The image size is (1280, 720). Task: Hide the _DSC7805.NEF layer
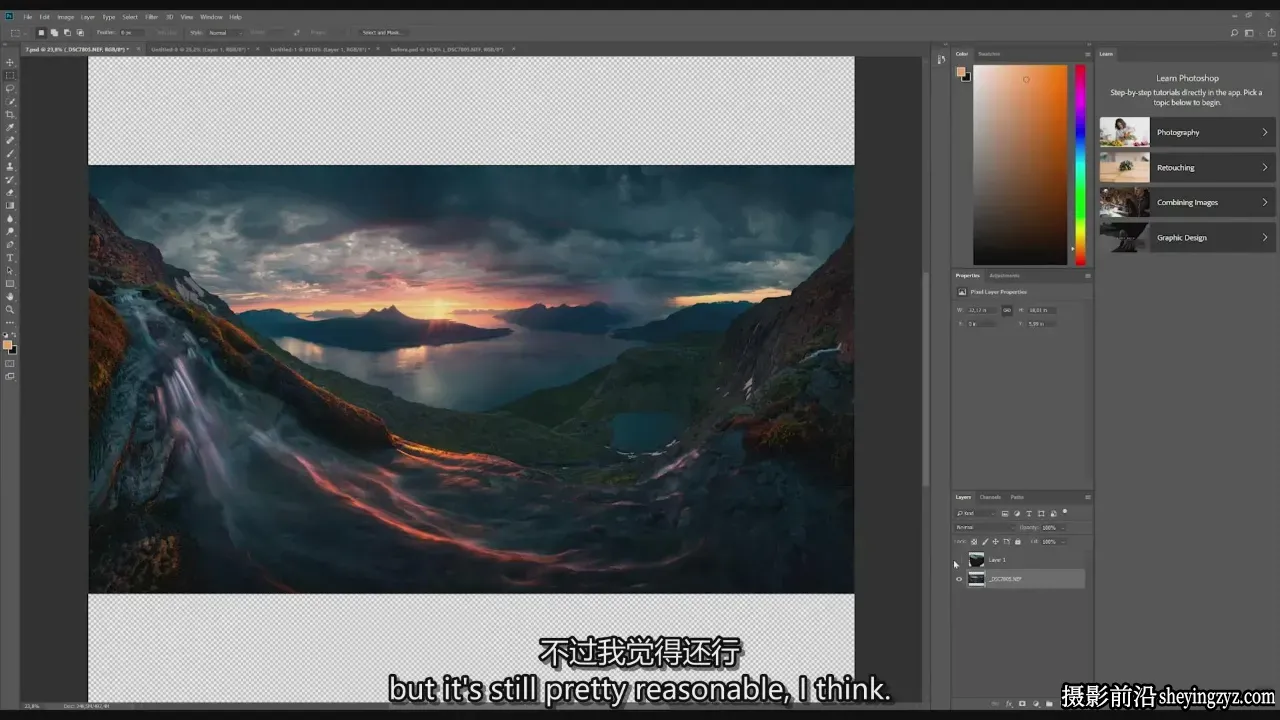pos(959,579)
